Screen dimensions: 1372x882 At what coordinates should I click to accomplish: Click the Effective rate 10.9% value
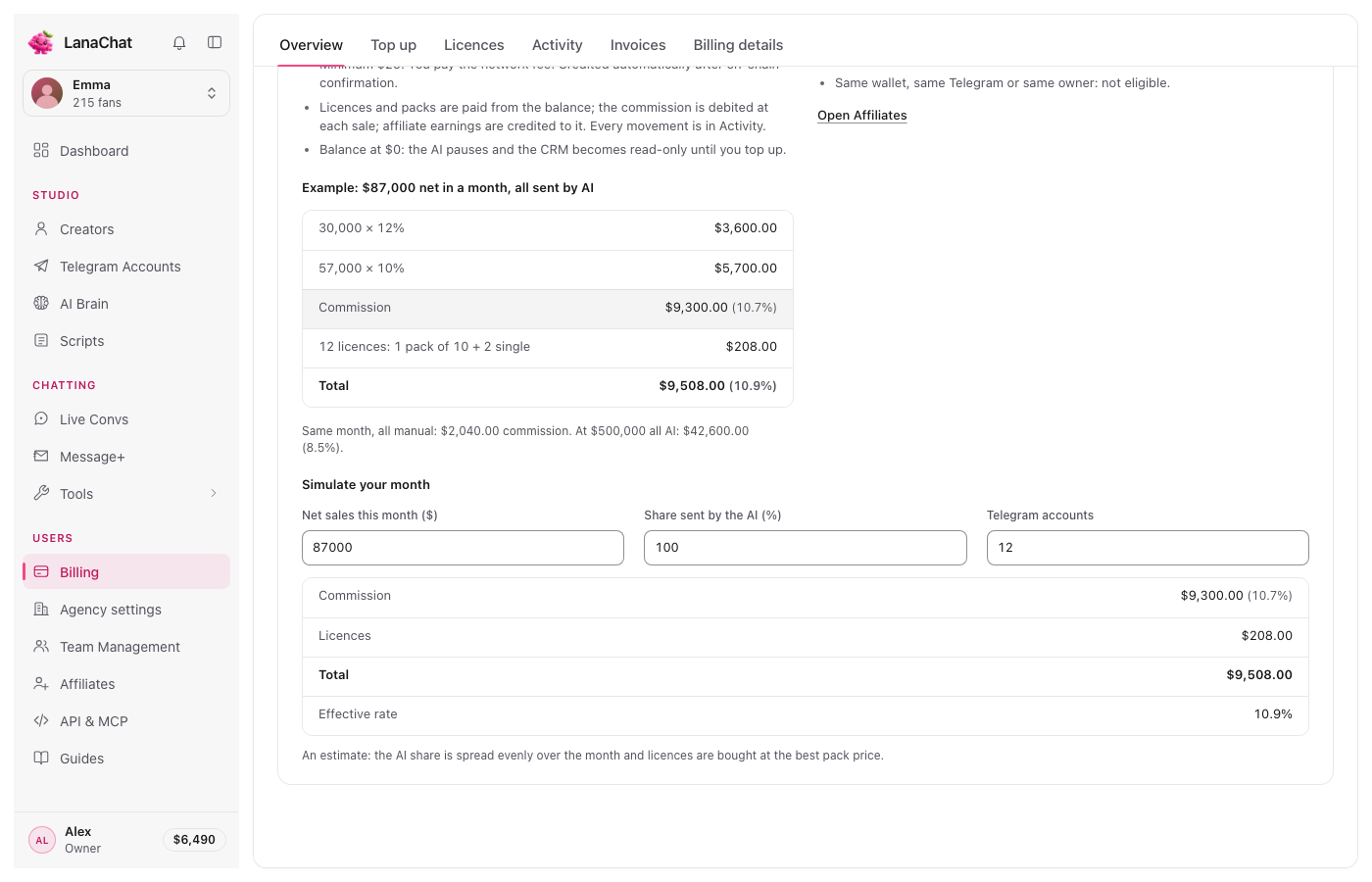point(1273,714)
